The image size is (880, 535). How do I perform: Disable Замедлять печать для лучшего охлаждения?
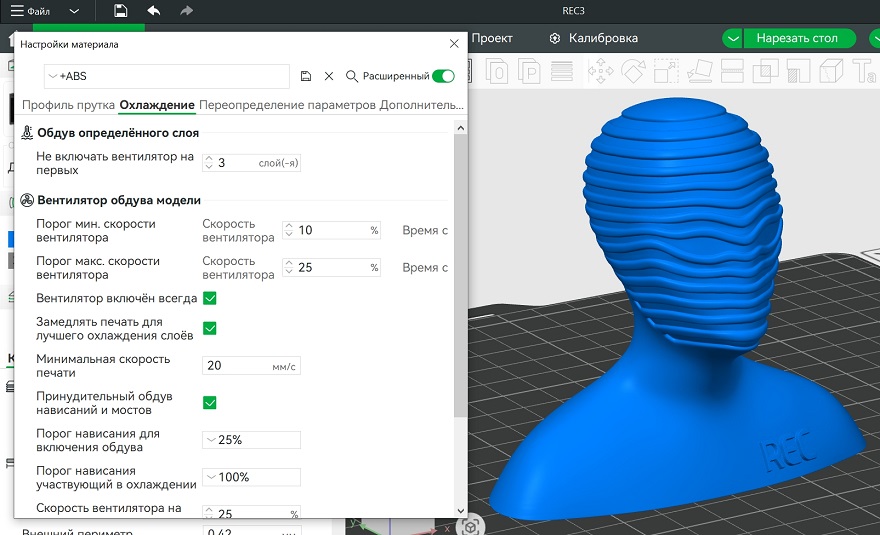coord(210,328)
